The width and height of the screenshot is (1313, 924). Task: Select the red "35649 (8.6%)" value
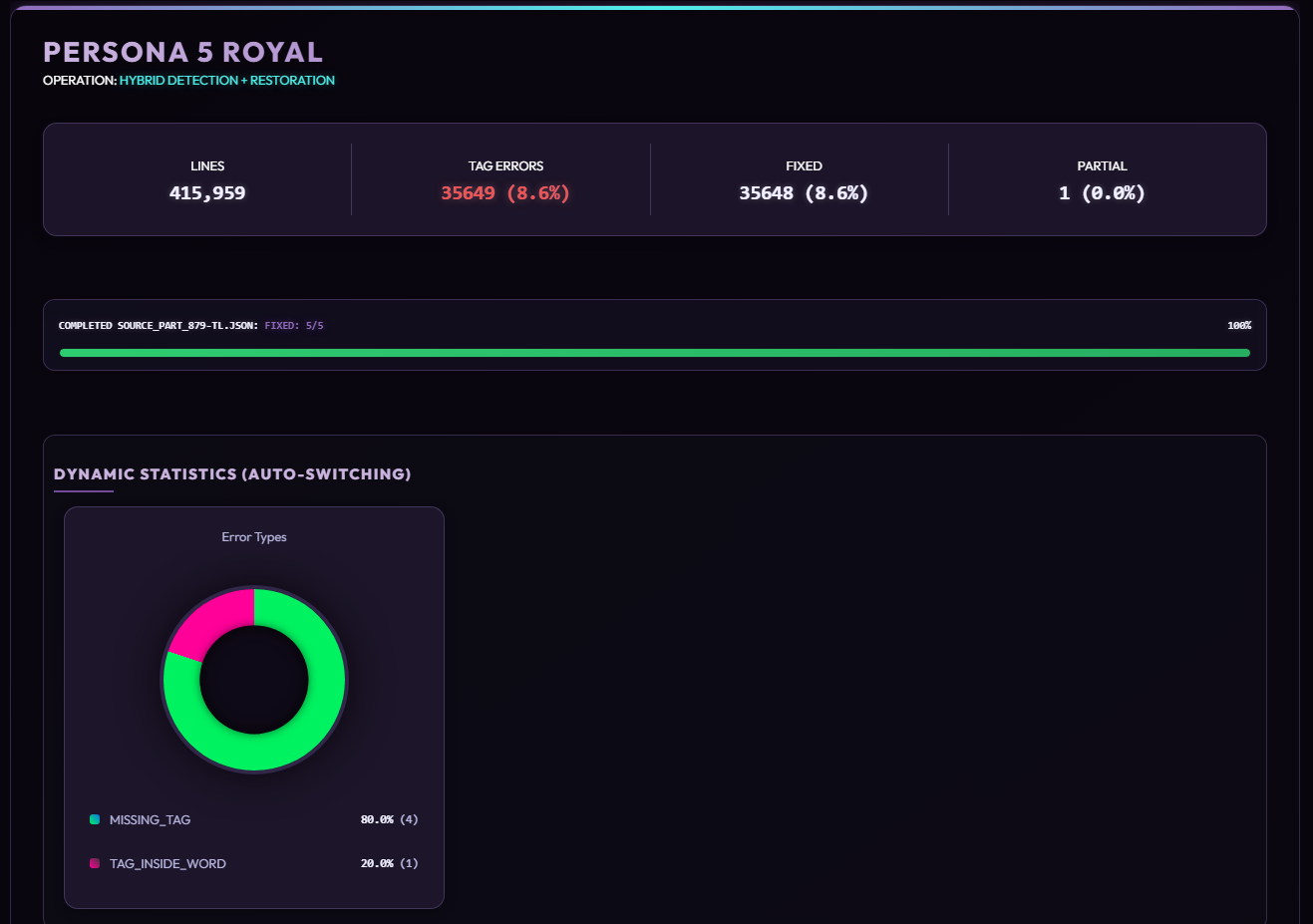pos(505,192)
